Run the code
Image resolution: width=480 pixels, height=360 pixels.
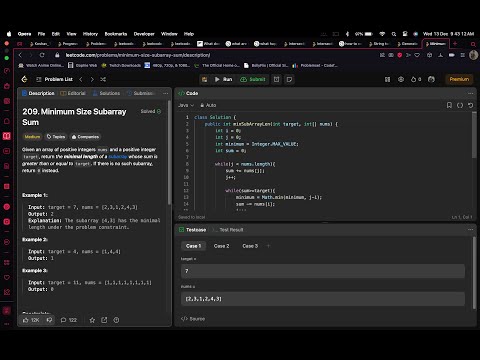pos(223,79)
